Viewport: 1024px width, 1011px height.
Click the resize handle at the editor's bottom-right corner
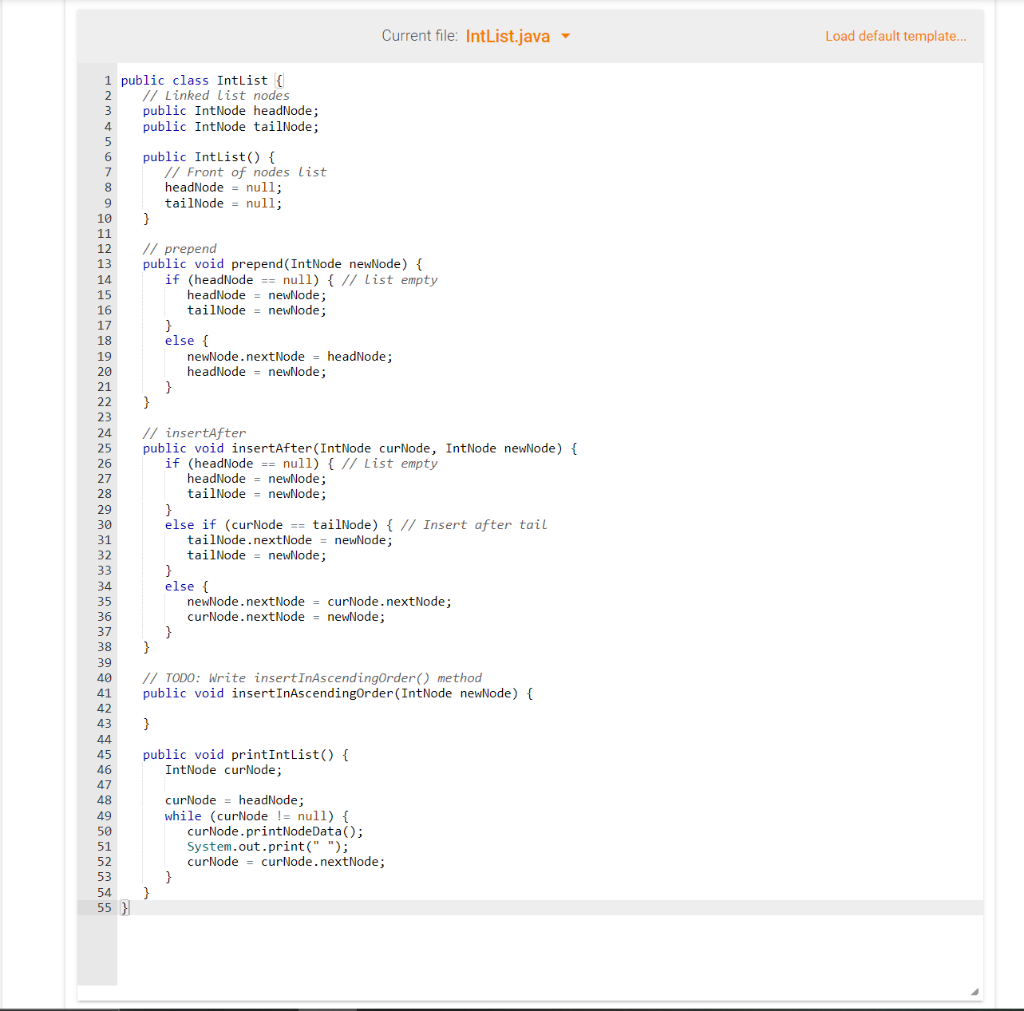pos(972,989)
